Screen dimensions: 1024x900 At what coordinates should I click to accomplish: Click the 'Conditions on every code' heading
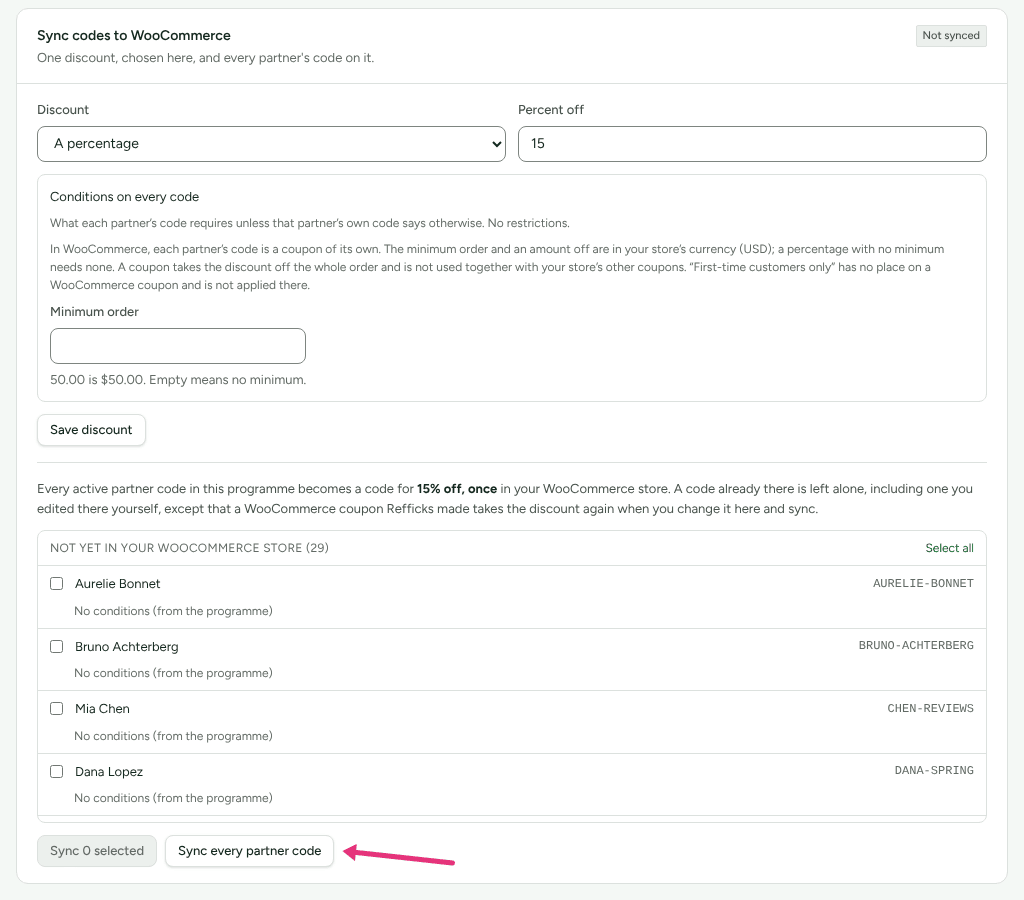click(x=125, y=197)
